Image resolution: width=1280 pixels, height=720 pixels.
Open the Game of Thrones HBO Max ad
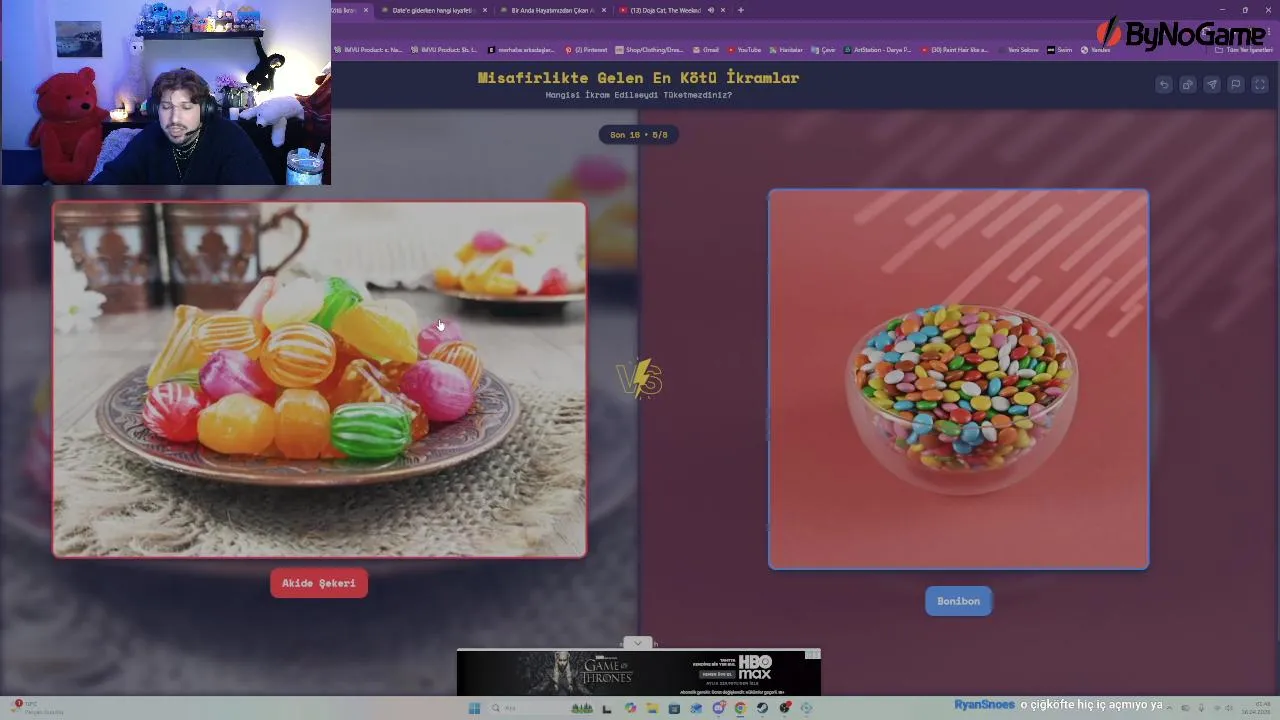[x=638, y=673]
